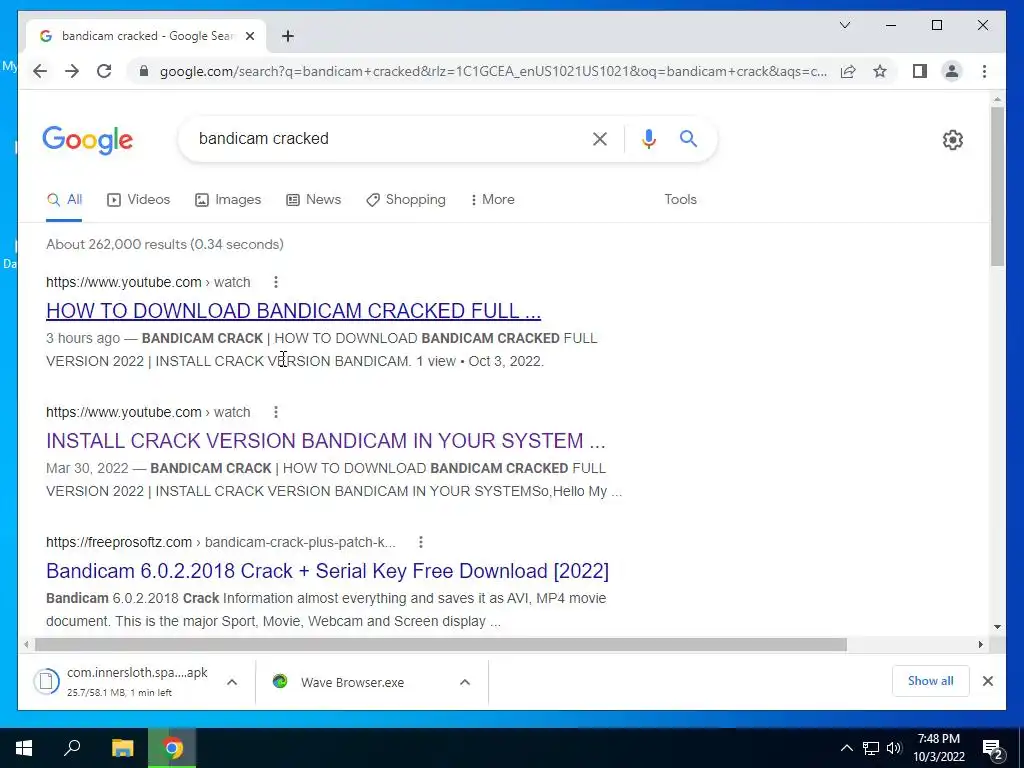Viewport: 1024px width, 768px height.
Task: Start search by voice microphone
Action: coord(648,138)
